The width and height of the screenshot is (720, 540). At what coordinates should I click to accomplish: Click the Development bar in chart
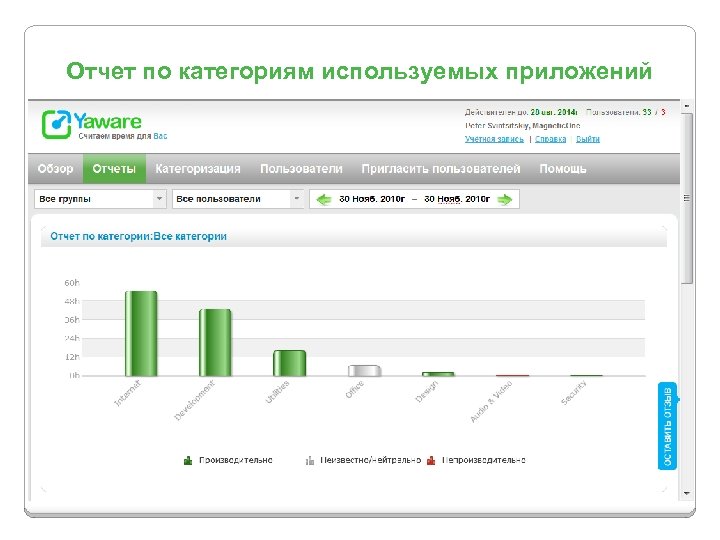(215, 343)
